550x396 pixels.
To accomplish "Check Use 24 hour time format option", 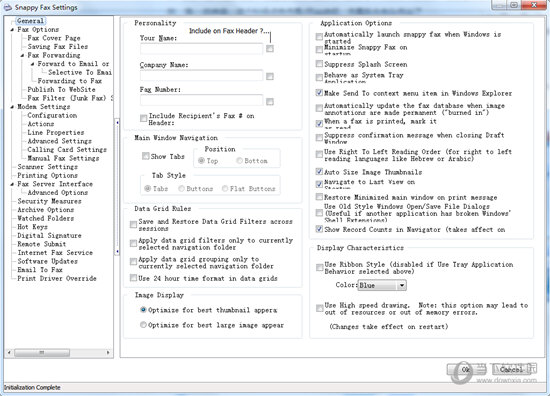I will tap(133, 278).
